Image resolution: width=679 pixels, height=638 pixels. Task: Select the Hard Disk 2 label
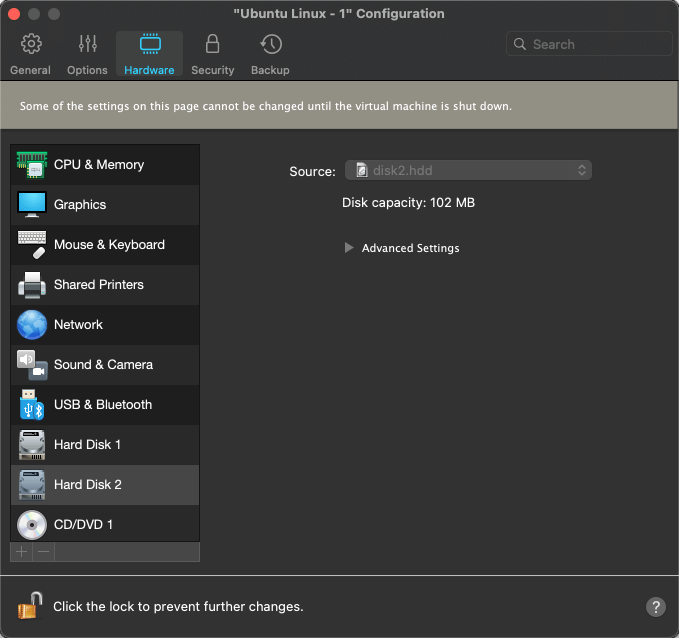click(87, 484)
